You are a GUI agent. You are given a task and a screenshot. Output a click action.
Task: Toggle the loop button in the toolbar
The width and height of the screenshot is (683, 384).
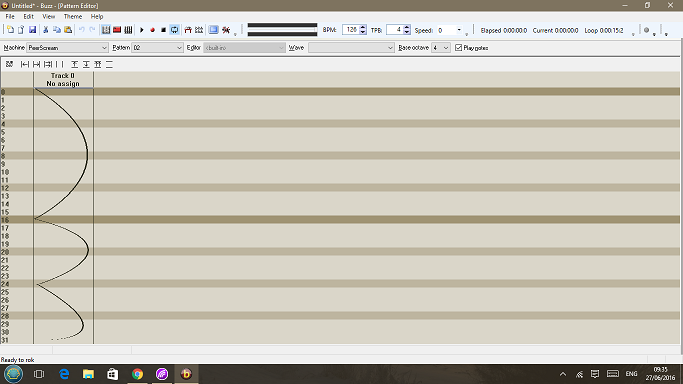tap(175, 30)
